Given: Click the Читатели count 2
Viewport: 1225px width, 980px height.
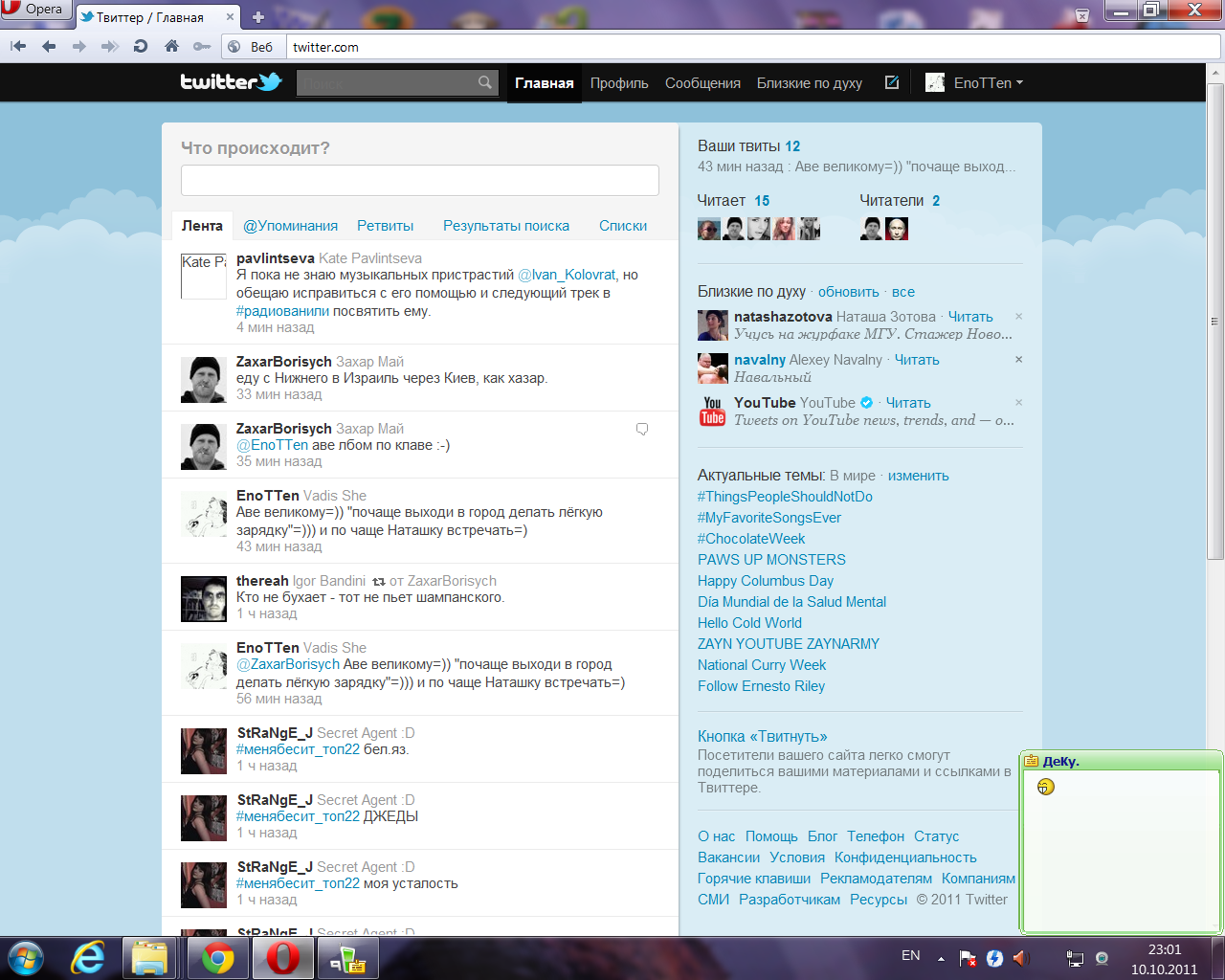Looking at the screenshot, I should [936, 201].
